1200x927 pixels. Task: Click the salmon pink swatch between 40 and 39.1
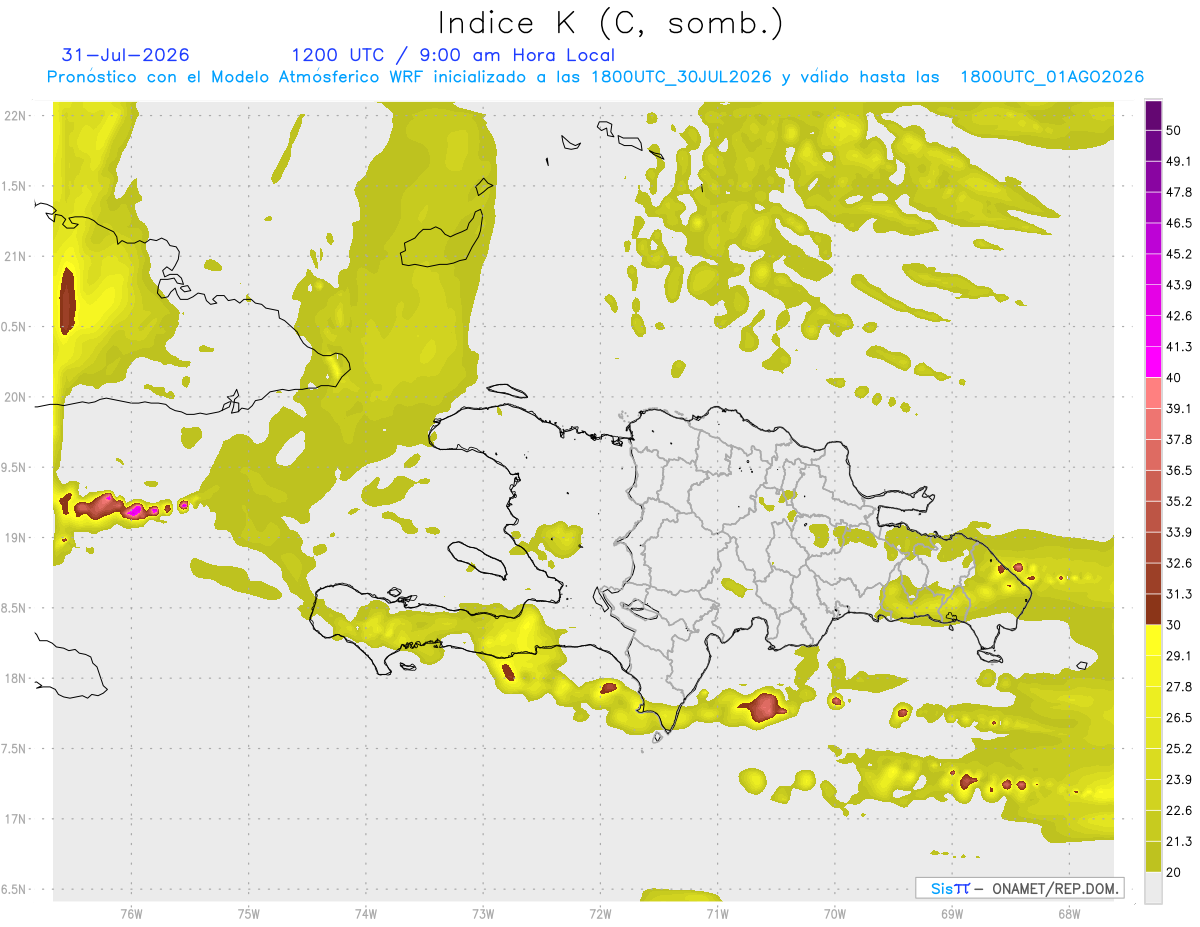[x=1154, y=393]
